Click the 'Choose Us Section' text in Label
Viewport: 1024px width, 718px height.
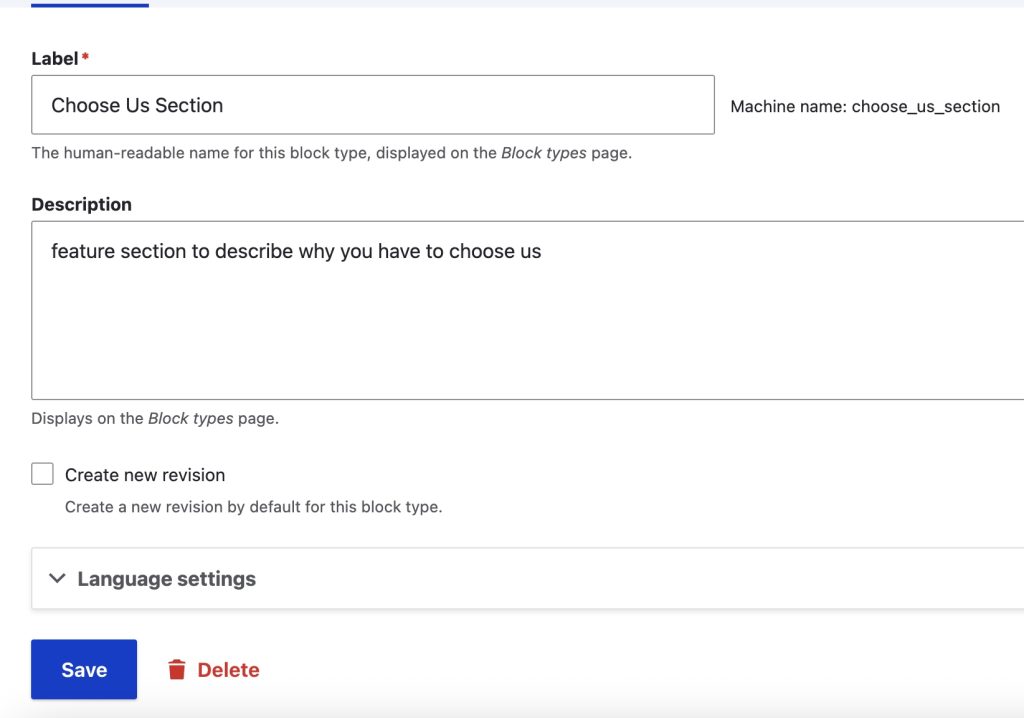click(137, 105)
